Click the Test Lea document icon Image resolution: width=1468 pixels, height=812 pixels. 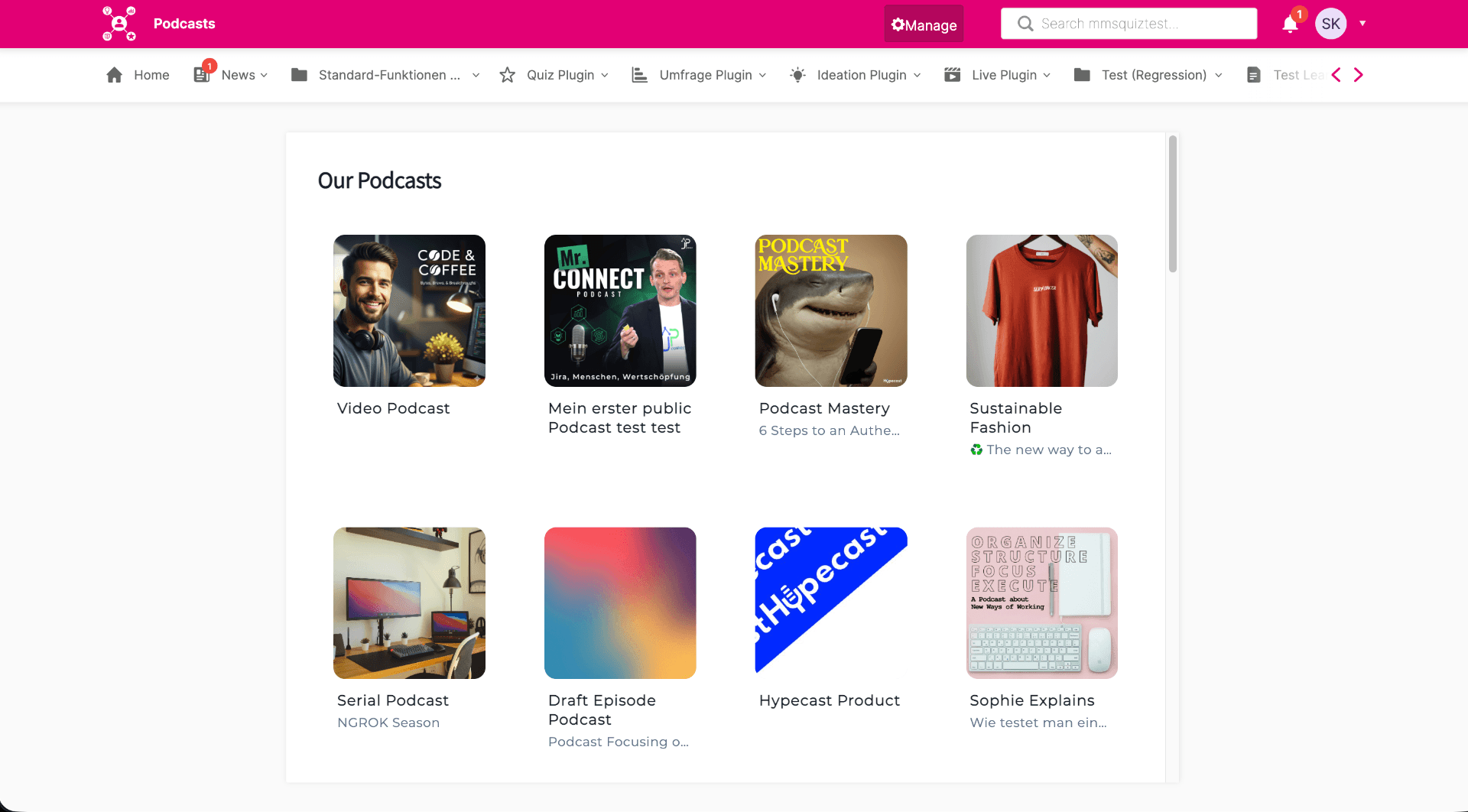[1254, 75]
